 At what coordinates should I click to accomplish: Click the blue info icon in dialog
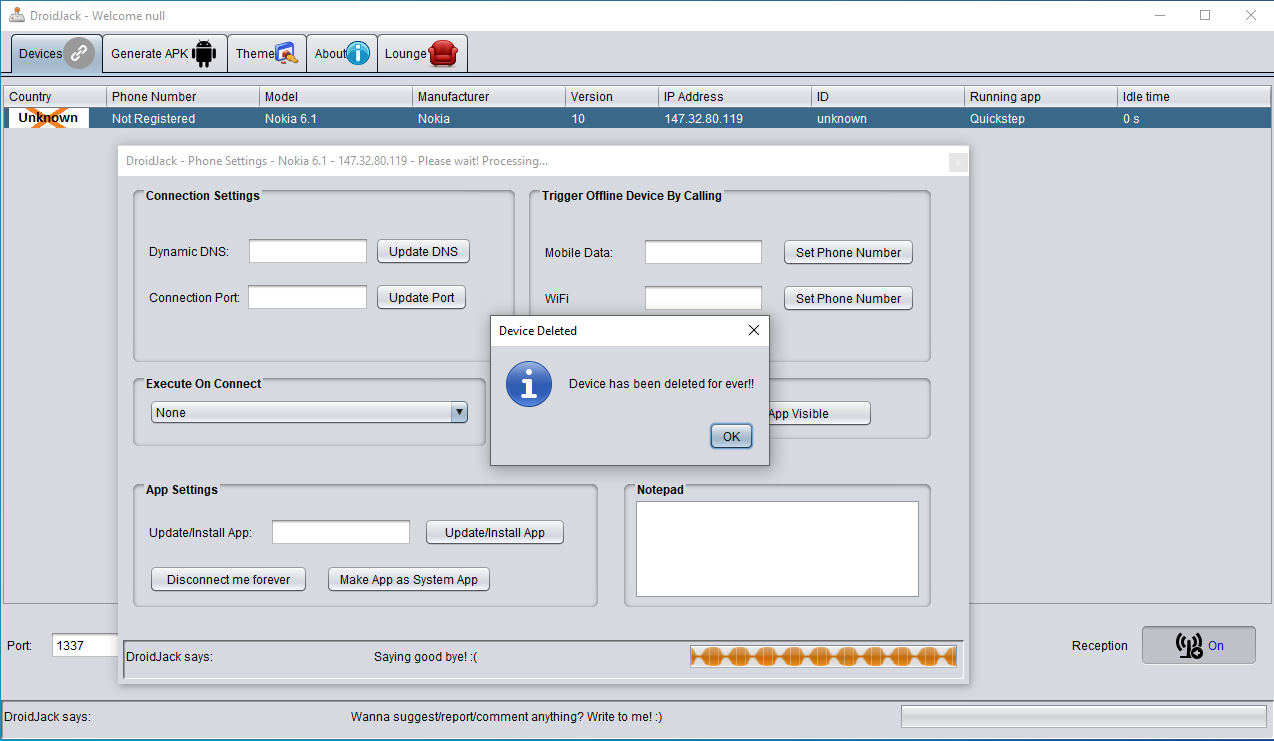coord(529,384)
